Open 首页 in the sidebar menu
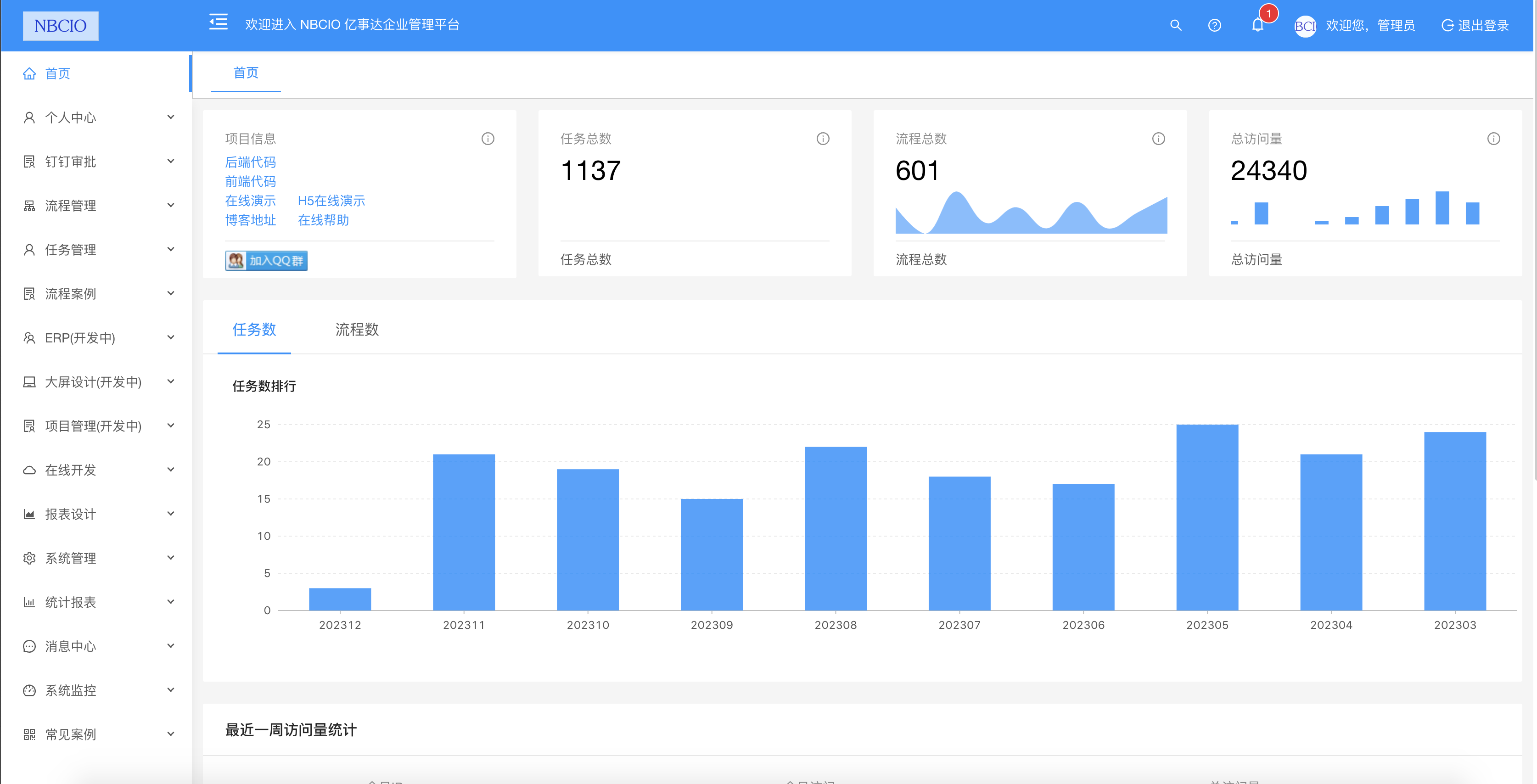 (95, 73)
